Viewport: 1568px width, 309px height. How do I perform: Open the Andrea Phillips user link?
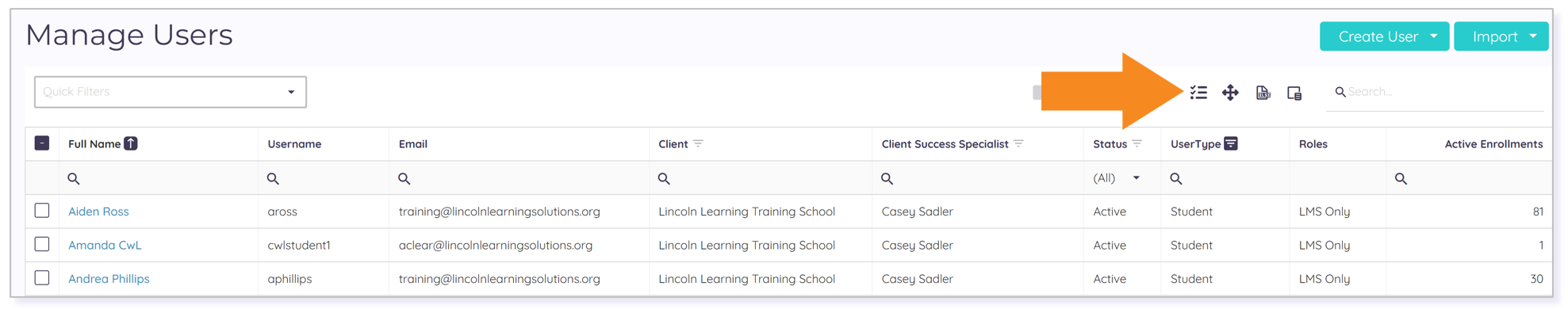(x=109, y=279)
